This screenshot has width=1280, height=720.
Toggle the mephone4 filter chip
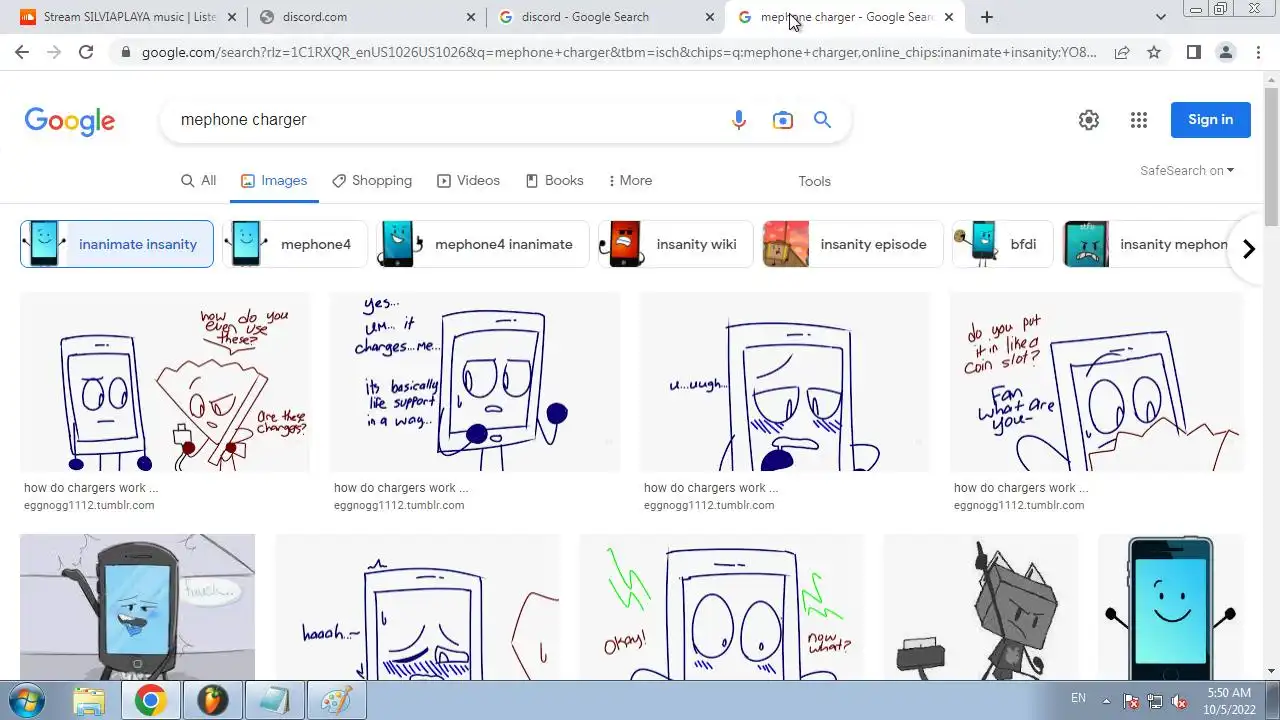(x=295, y=244)
